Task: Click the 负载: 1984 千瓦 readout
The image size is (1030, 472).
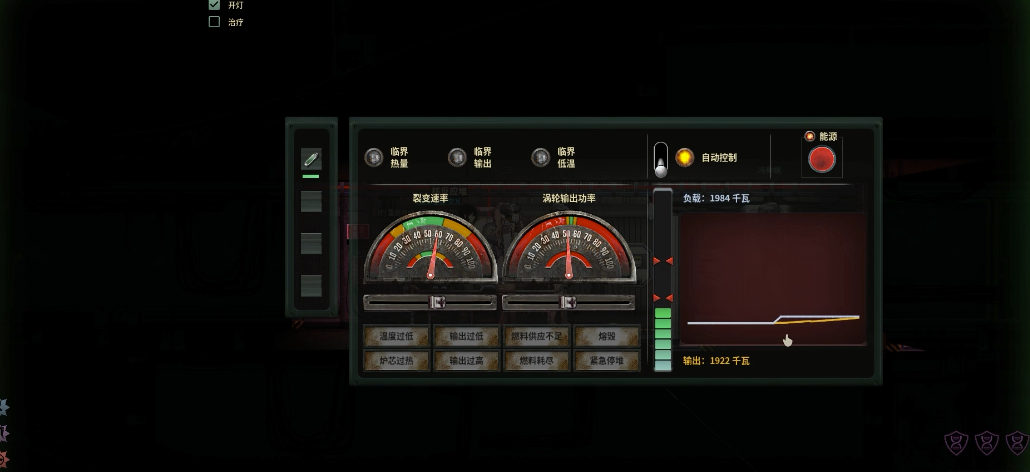Action: point(716,198)
